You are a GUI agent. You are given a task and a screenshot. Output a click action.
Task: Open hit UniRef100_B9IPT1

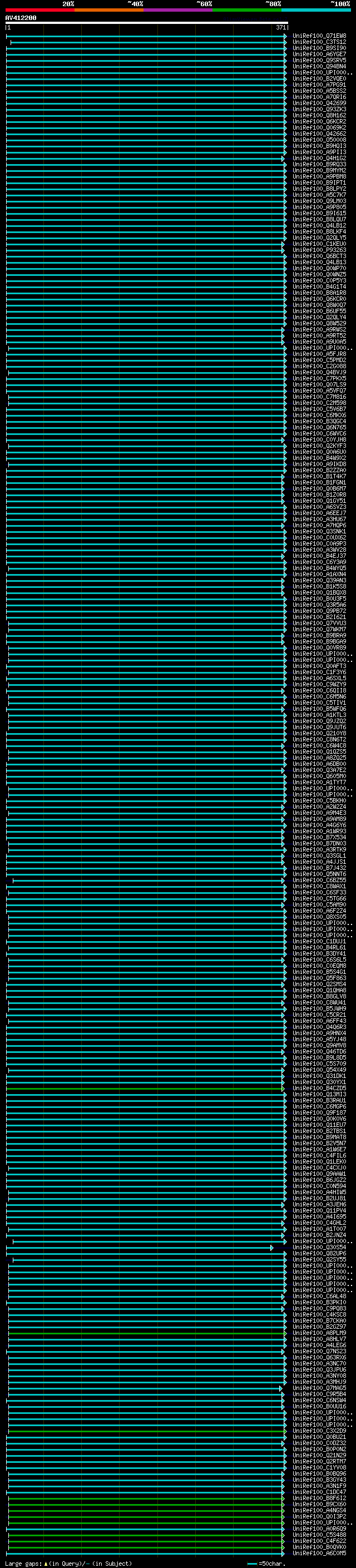click(319, 182)
